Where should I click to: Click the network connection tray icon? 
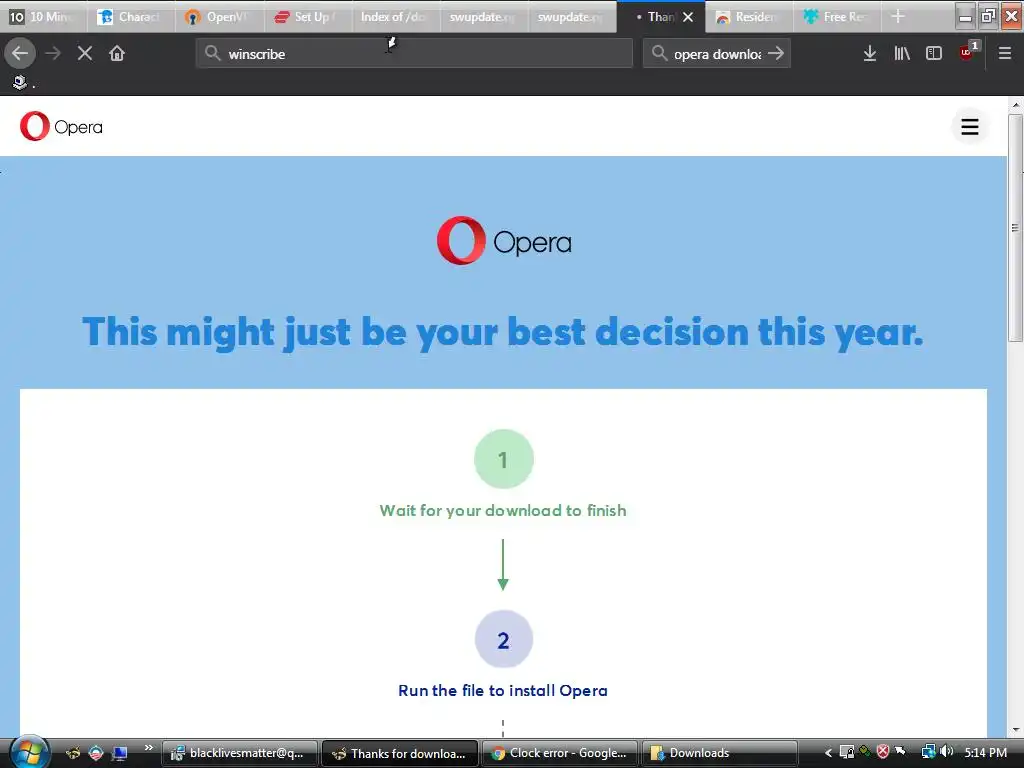[928, 752]
